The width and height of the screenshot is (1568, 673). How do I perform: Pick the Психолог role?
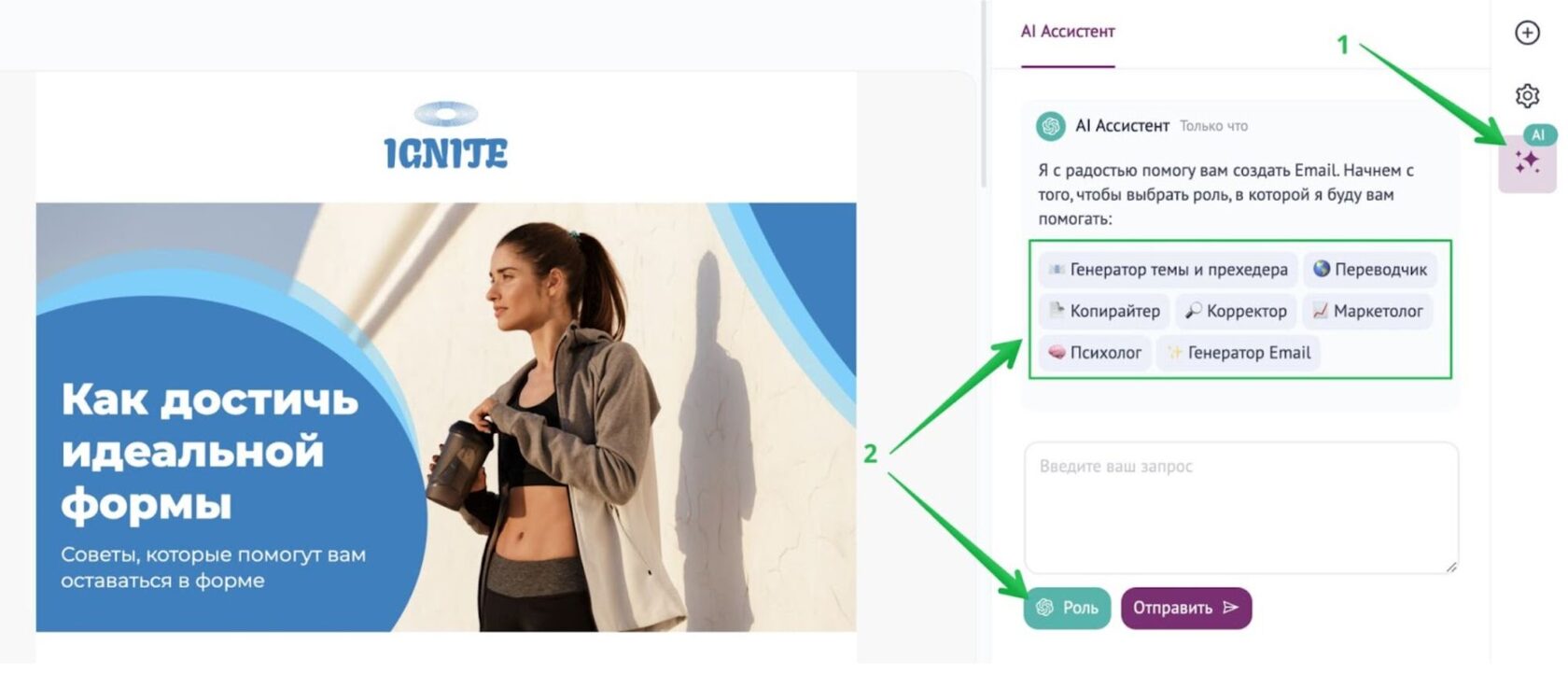pos(1095,352)
